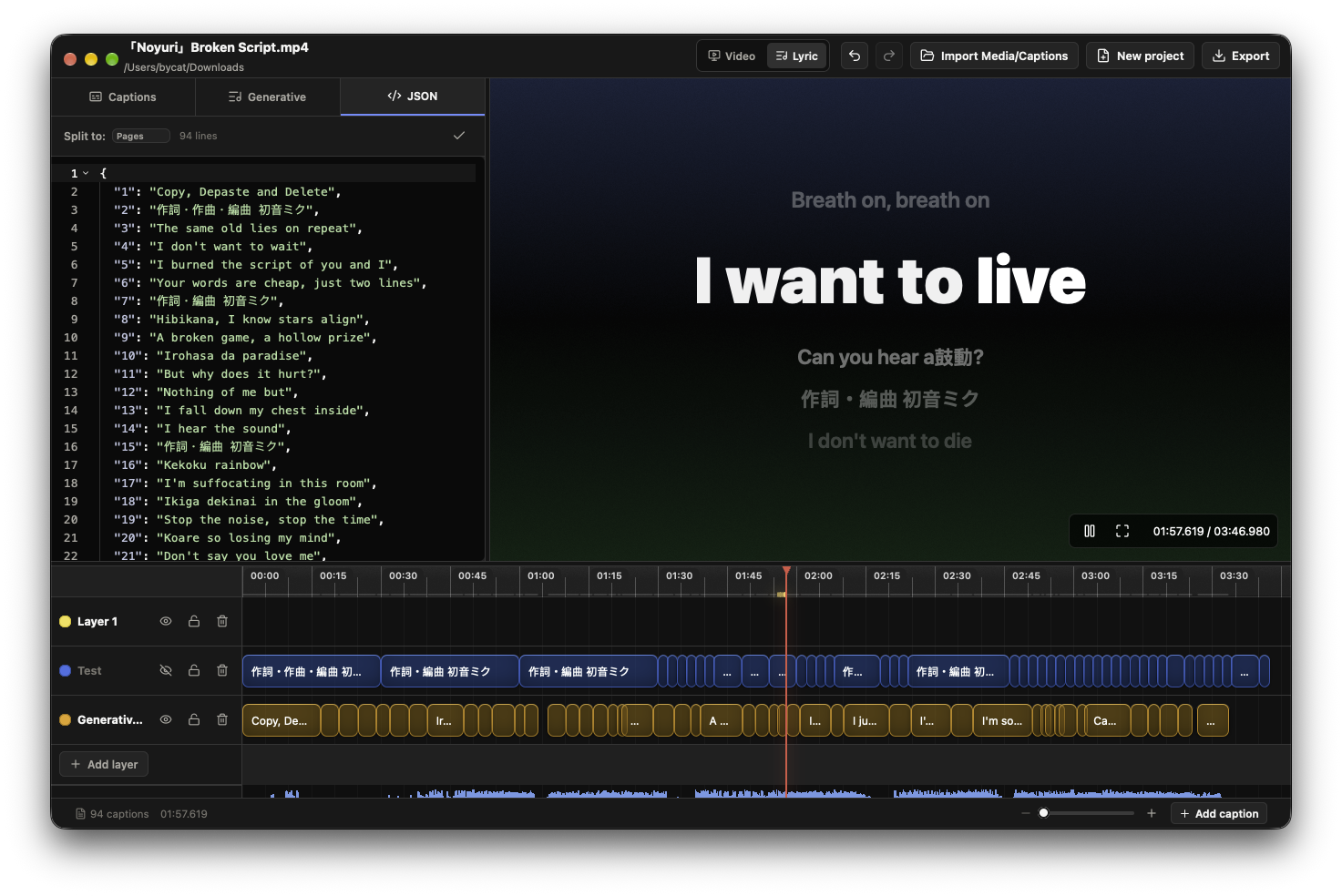The width and height of the screenshot is (1342, 896).
Task: Click the undo arrow button
Action: [855, 56]
